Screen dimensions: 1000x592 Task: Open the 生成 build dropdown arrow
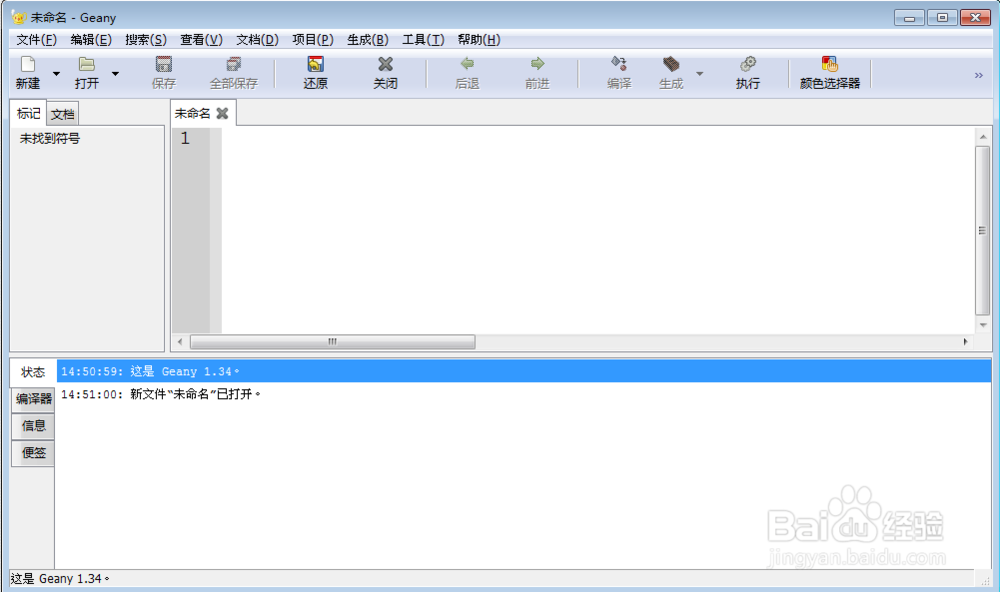(700, 74)
